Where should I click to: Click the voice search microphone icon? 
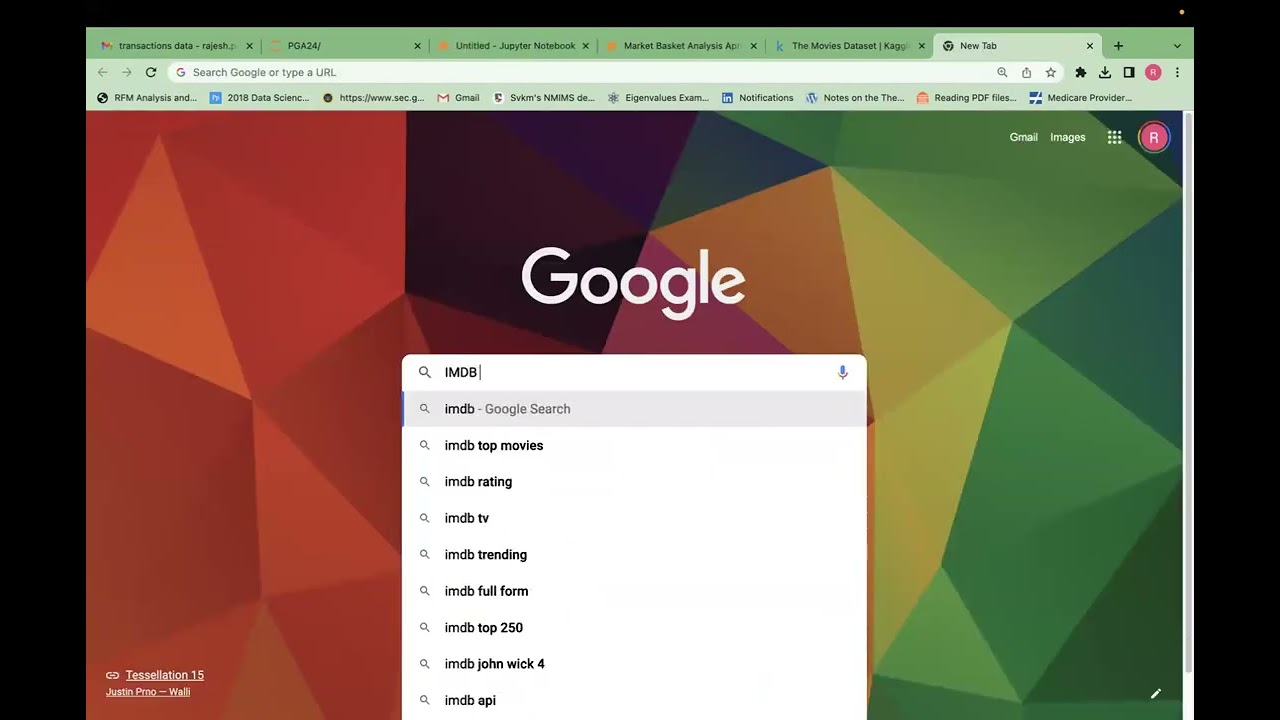point(843,372)
